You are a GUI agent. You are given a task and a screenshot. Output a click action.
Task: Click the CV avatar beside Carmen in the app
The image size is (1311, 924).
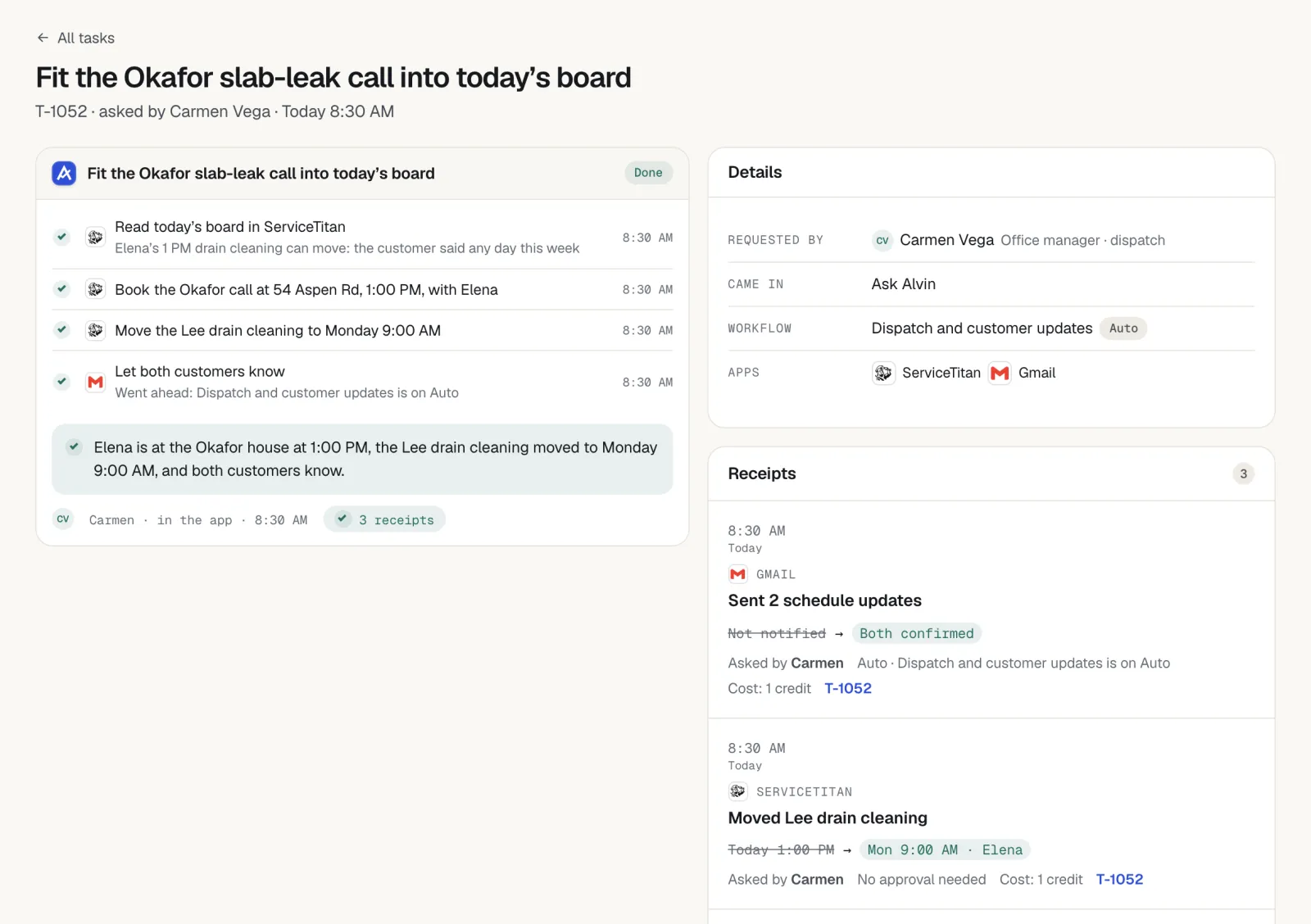pyautogui.click(x=63, y=519)
